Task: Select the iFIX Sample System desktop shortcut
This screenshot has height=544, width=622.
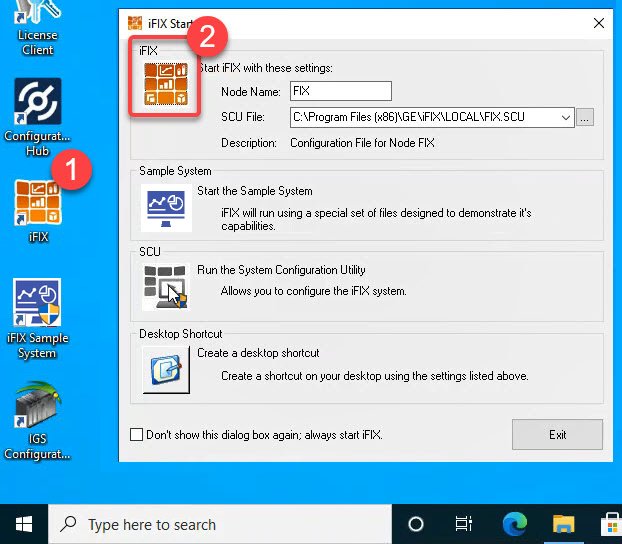Action: (x=37, y=319)
